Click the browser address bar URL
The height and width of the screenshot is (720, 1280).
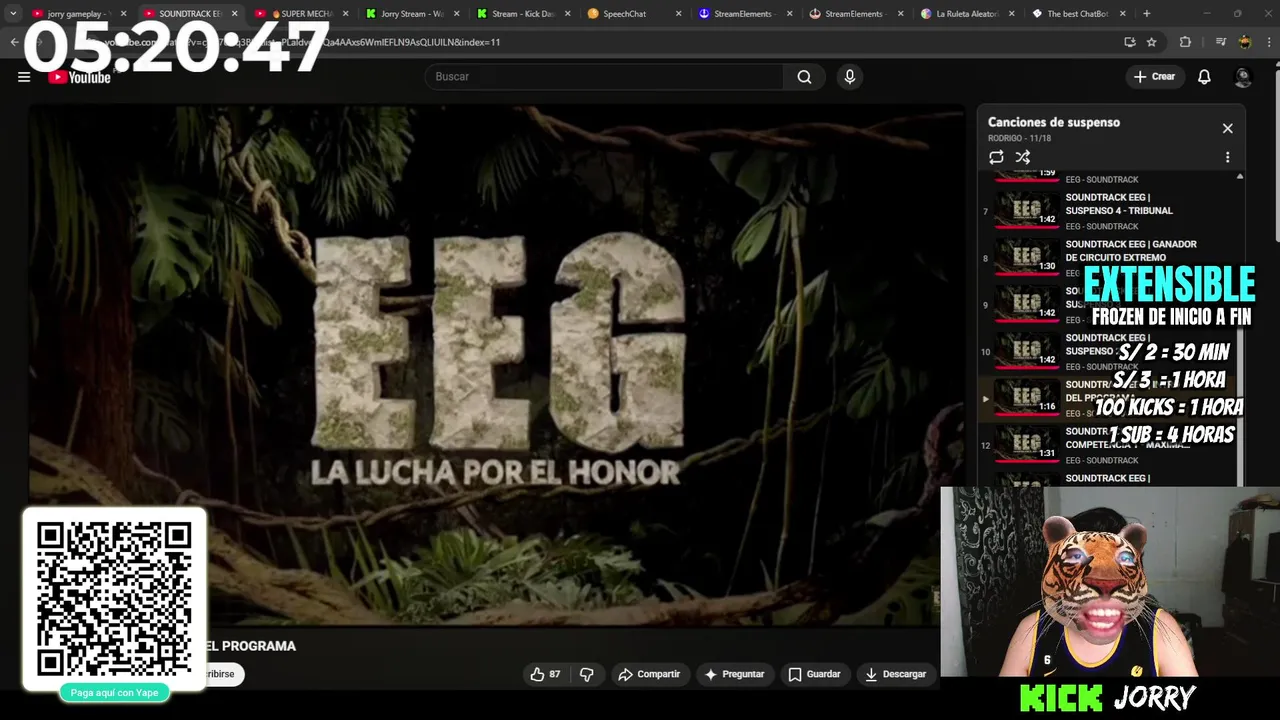click(600, 42)
